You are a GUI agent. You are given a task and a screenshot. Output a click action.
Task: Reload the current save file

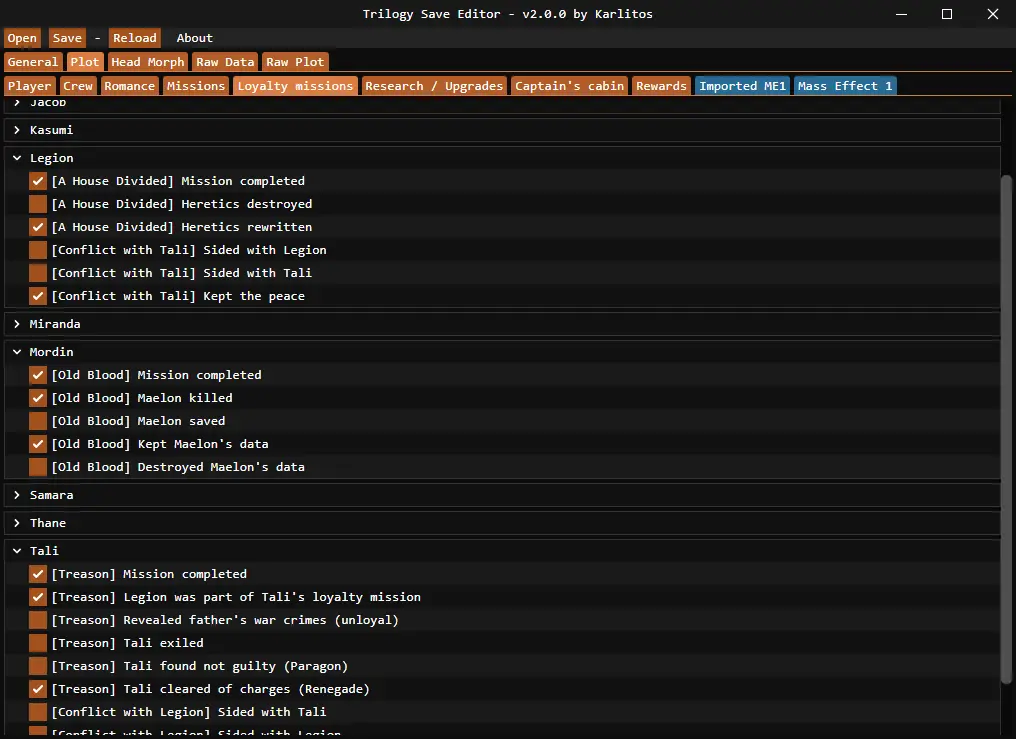[135, 38]
